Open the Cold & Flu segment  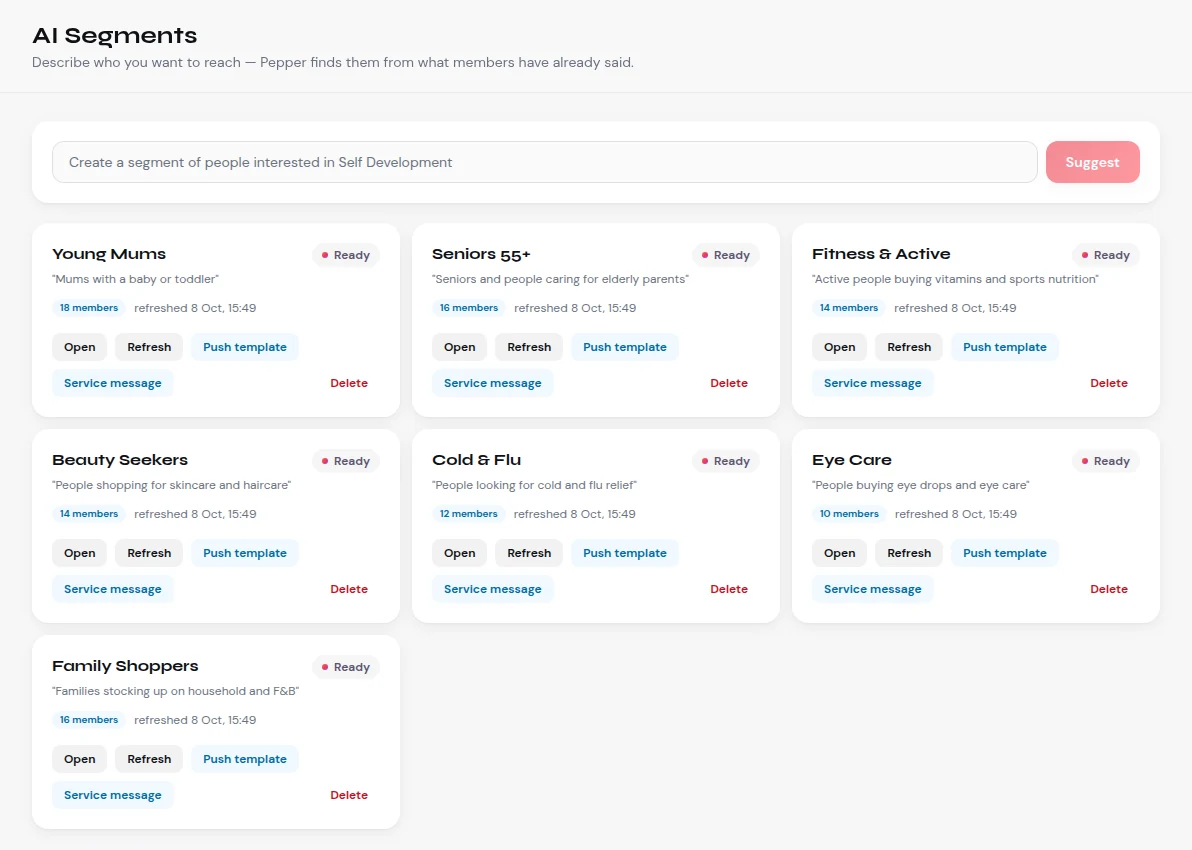[x=460, y=553]
